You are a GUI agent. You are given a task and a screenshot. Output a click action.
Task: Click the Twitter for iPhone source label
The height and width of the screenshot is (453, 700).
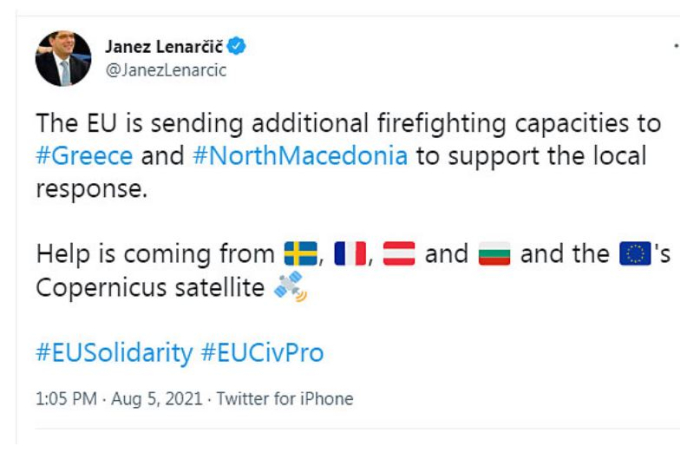(285, 398)
